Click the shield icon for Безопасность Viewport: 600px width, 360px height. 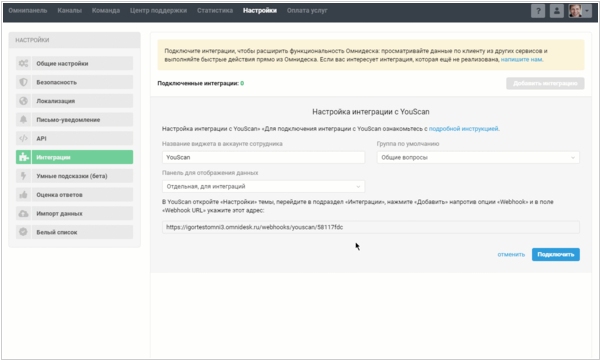24,82
